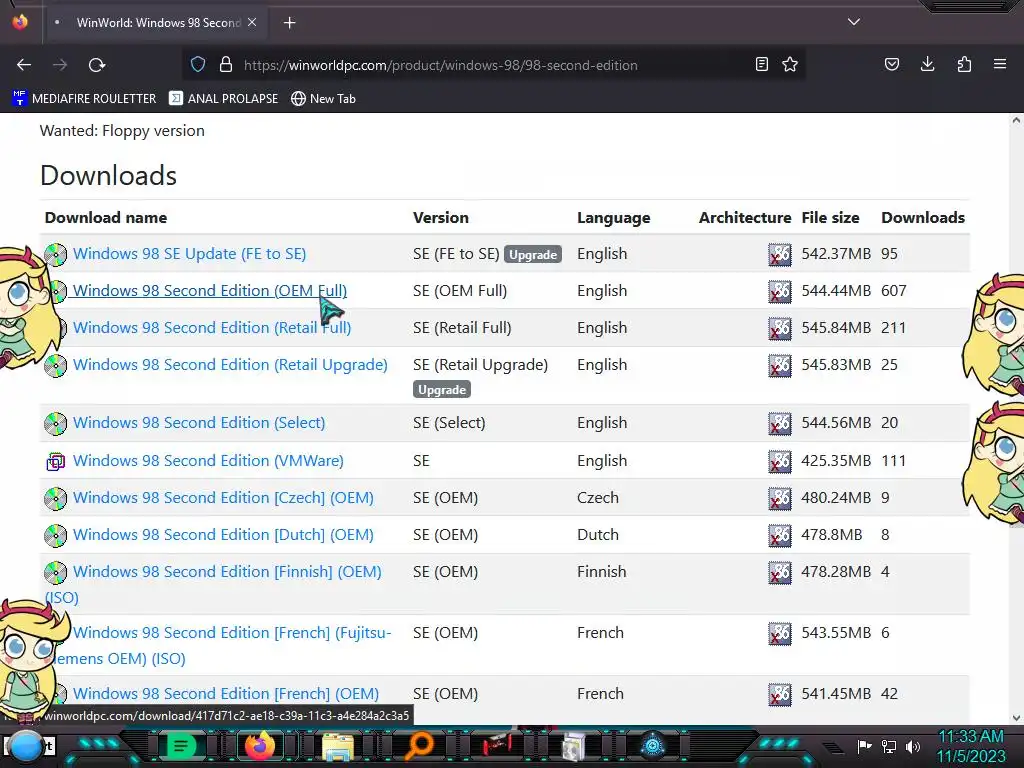
Task: Open the Firefox hamburger application menu
Action: (1000, 65)
